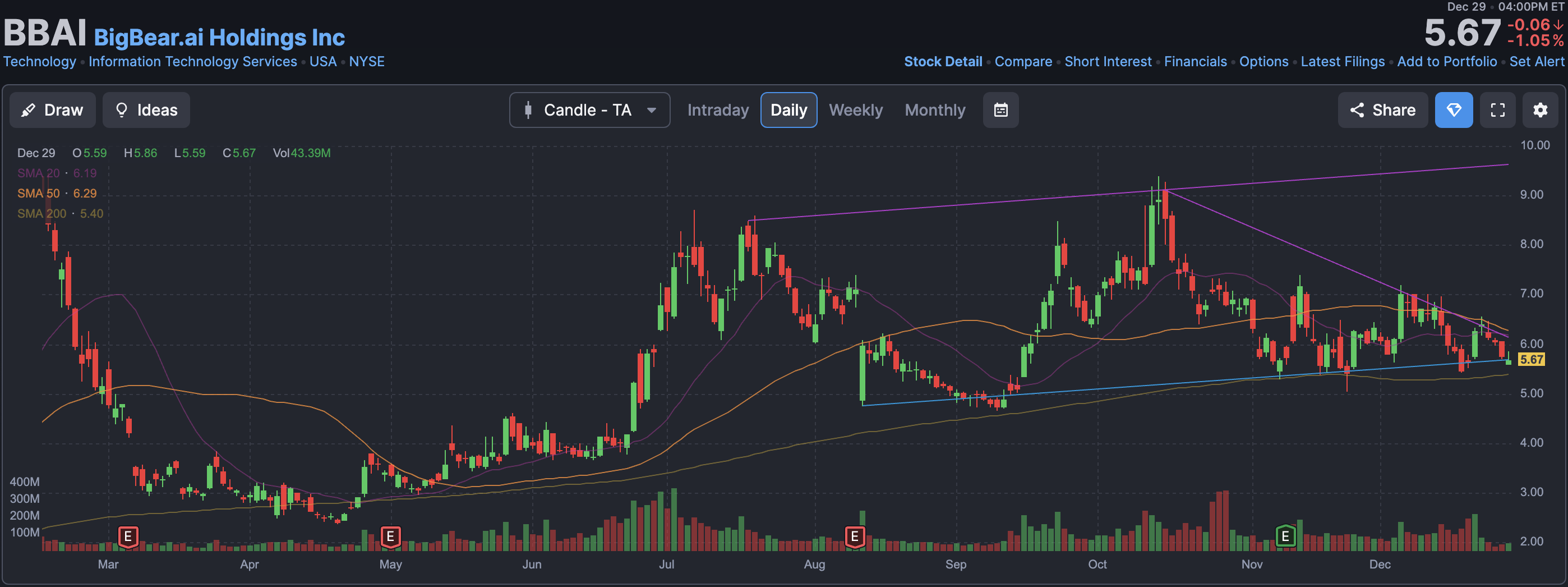Click the Oct label on the time axis

1097,565
